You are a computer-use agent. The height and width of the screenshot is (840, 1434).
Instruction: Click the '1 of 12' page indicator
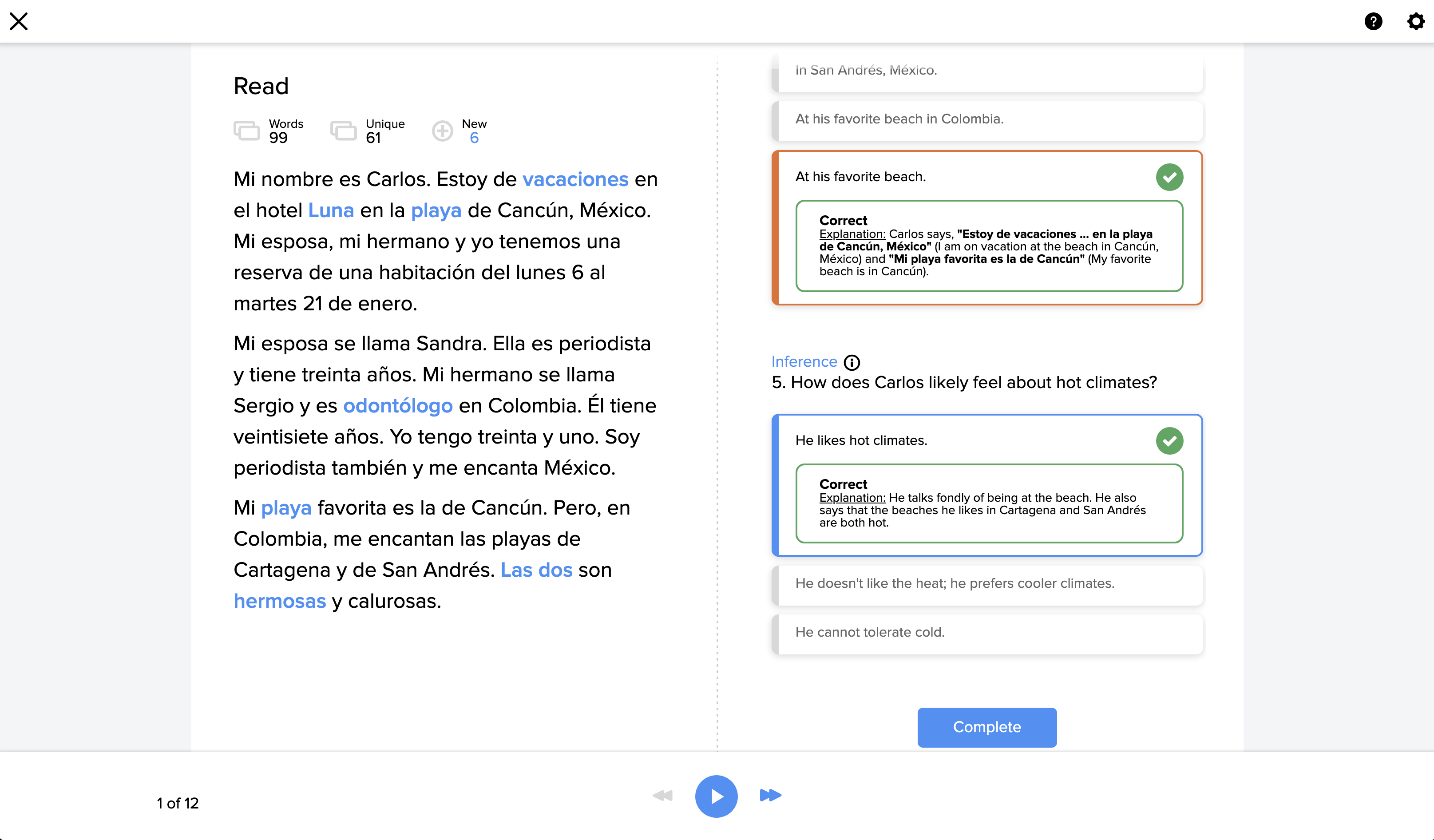point(178,804)
